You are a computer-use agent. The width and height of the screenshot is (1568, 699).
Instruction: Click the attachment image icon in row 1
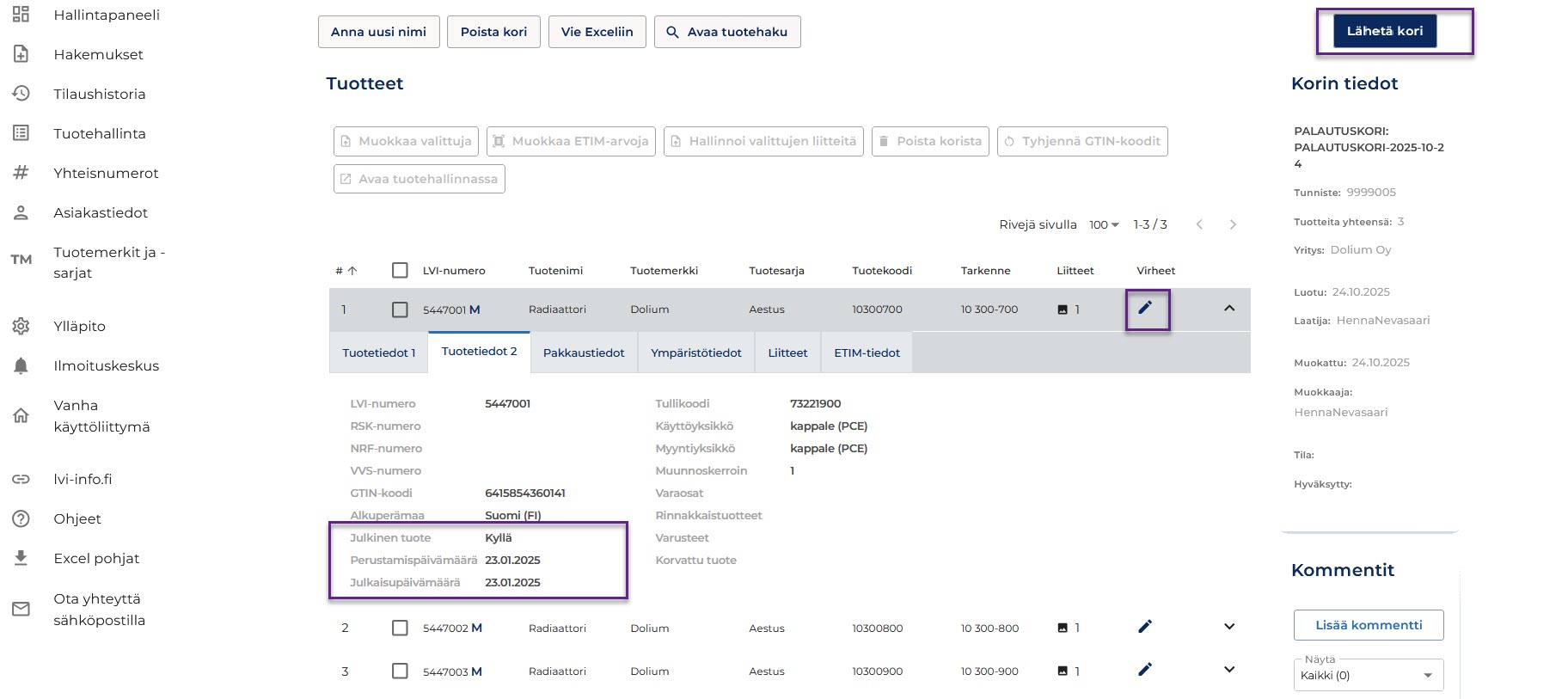(x=1063, y=310)
